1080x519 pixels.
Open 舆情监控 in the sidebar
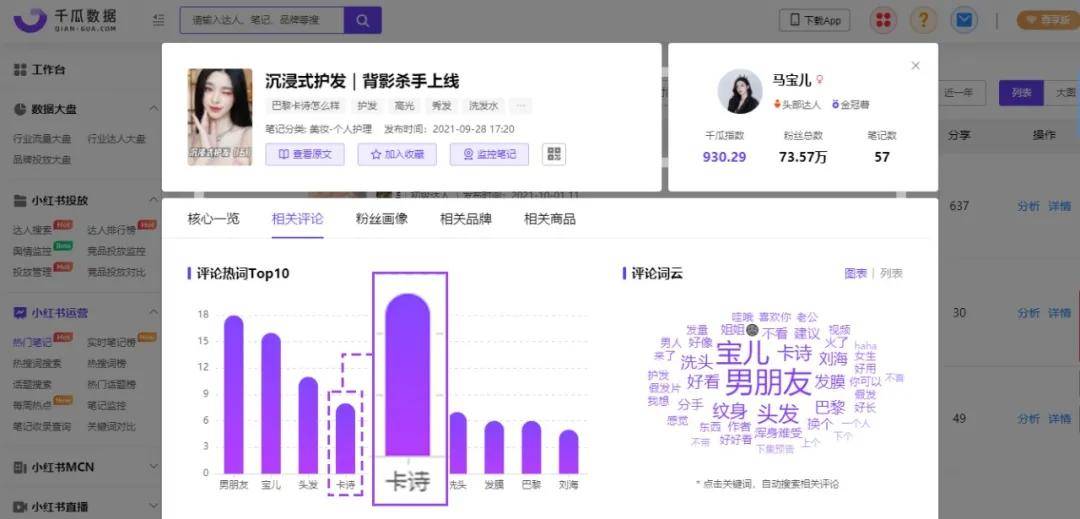tap(33, 251)
